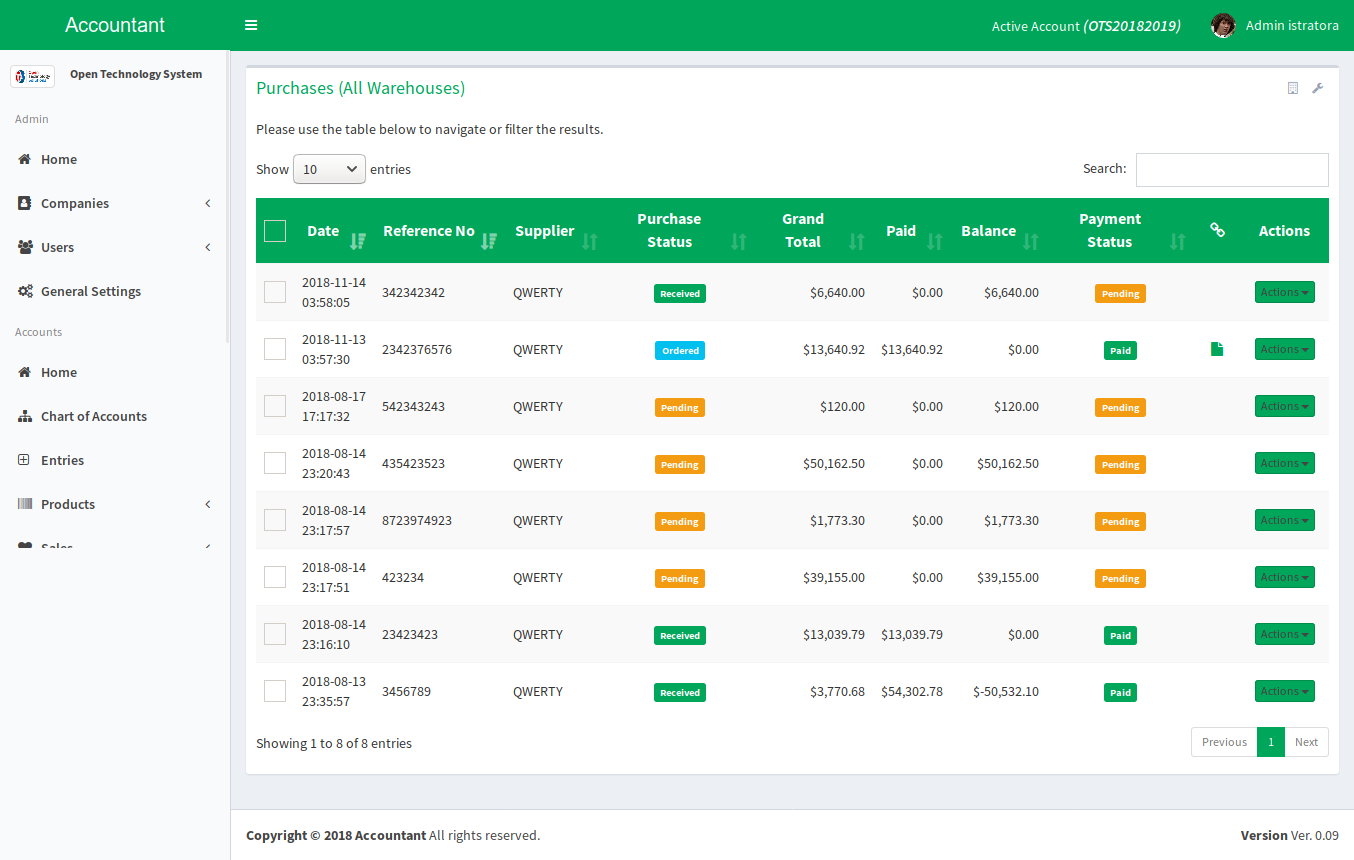Click into the Search input field
The height and width of the screenshot is (860, 1354).
[1231, 170]
